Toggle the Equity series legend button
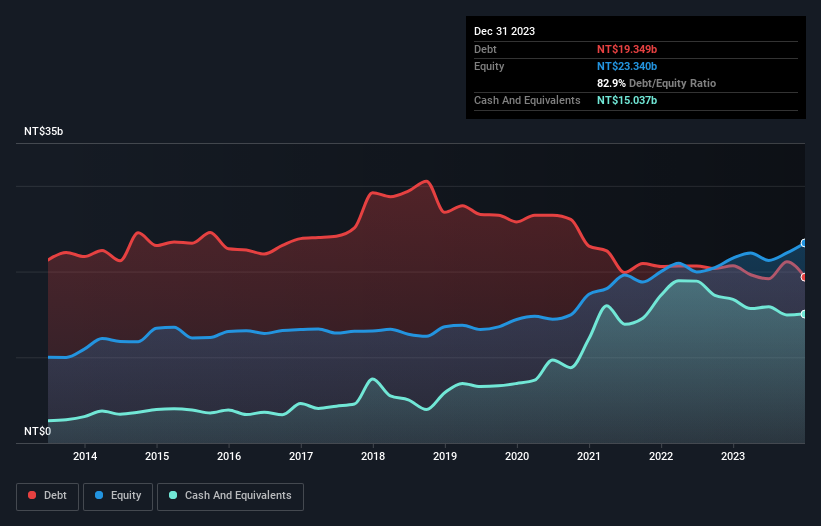 click(118, 496)
